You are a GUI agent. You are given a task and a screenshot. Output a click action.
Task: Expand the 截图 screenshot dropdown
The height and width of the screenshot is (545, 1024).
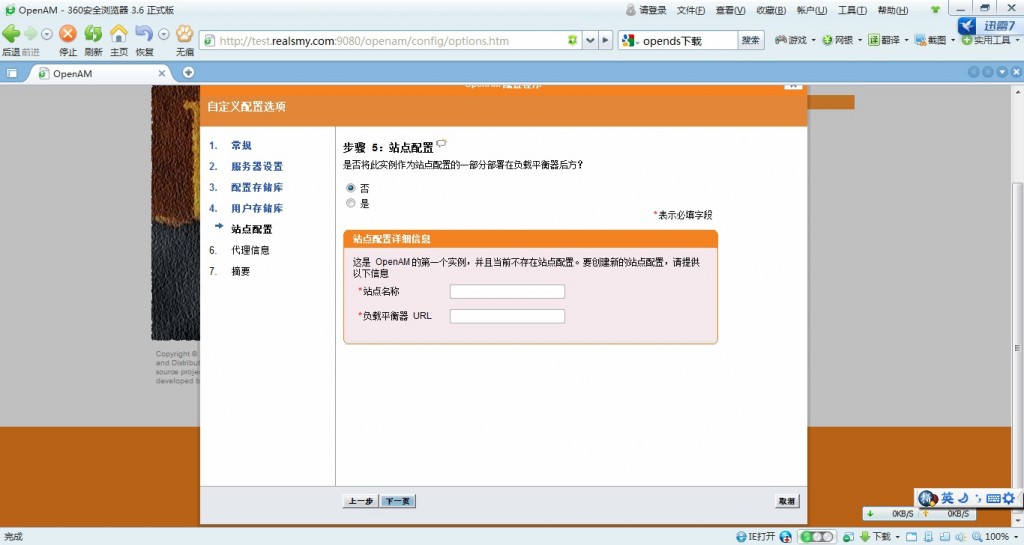tap(953, 40)
